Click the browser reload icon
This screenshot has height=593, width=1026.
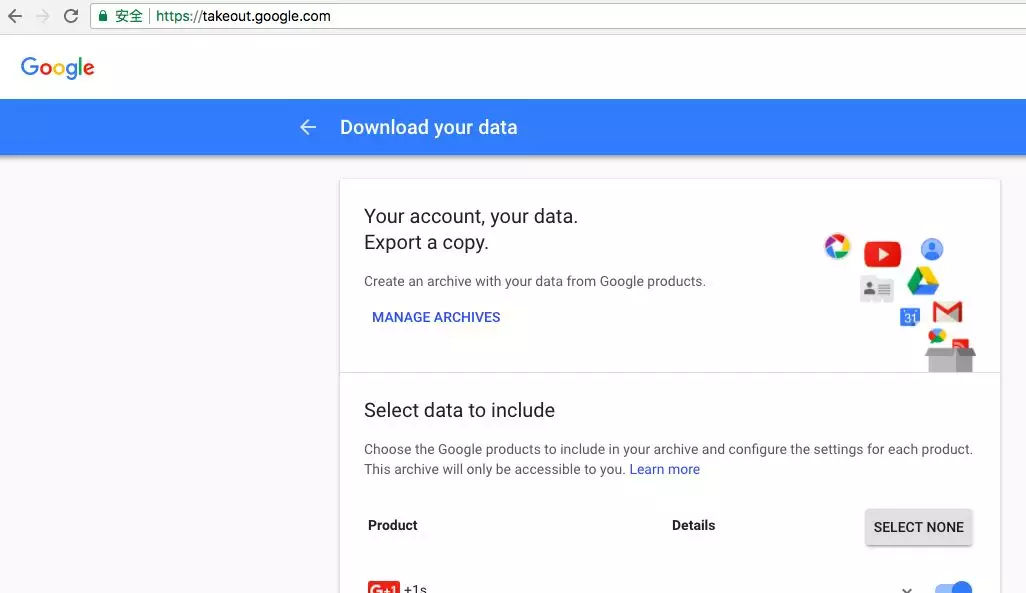pos(71,16)
